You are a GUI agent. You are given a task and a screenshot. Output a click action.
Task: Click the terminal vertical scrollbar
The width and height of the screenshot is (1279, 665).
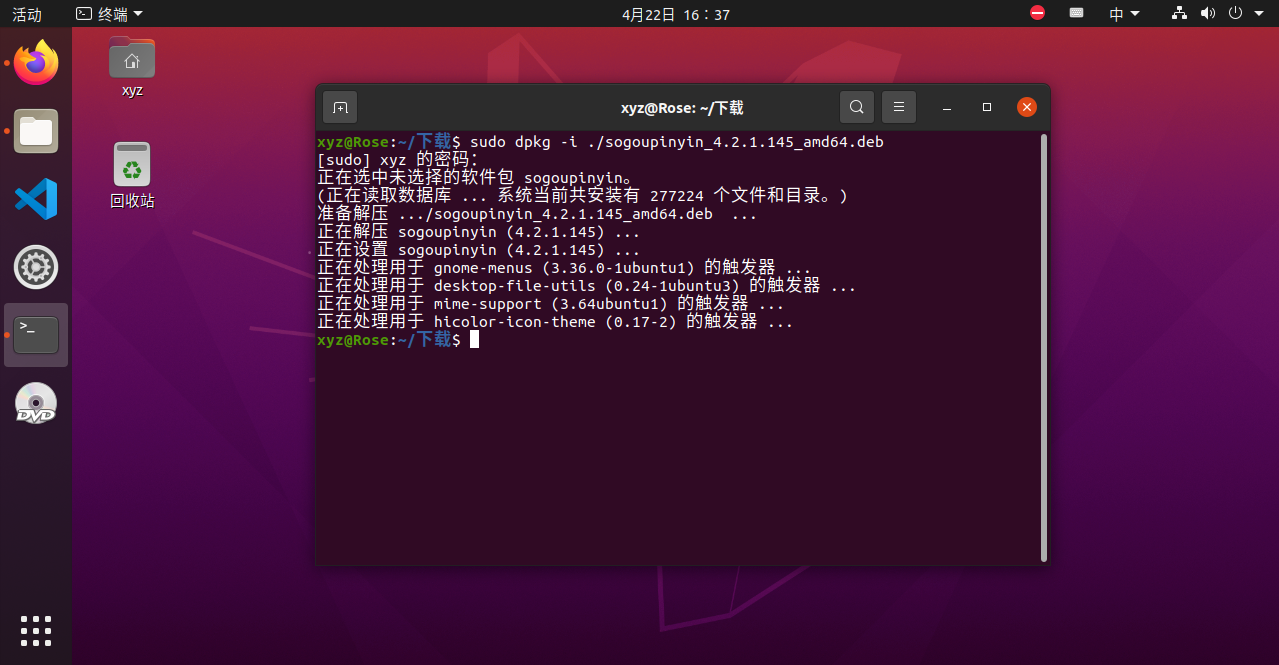click(1044, 347)
